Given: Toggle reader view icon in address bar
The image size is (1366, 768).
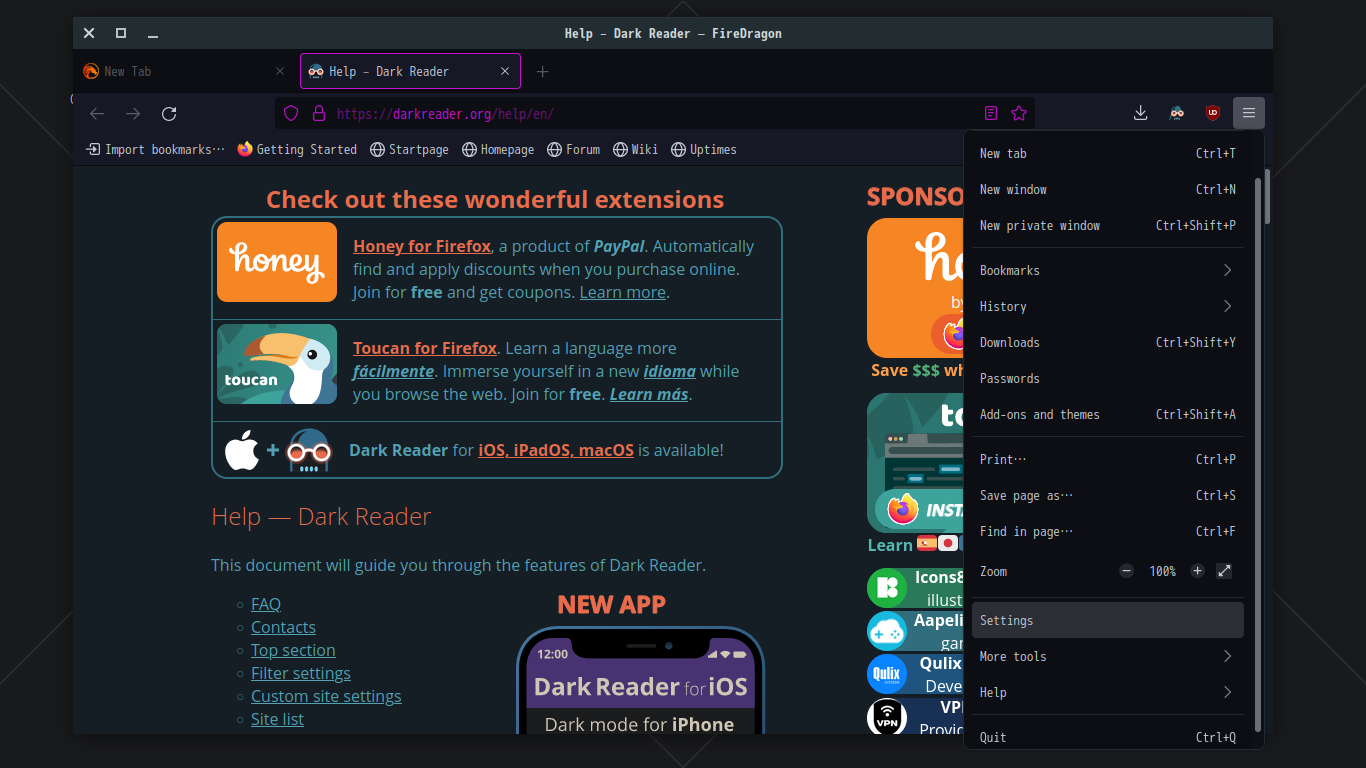Looking at the screenshot, I should [991, 114].
